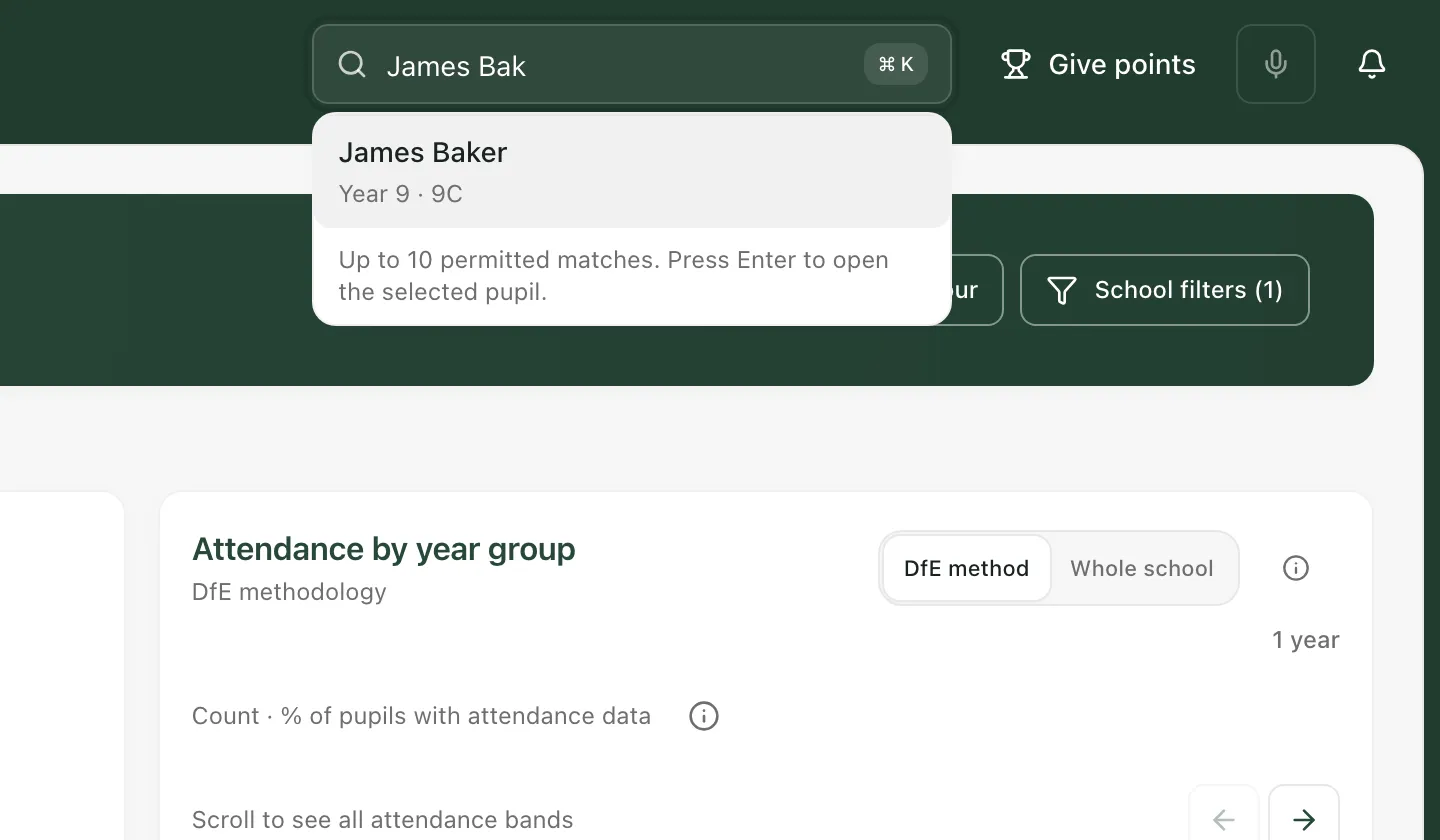Image resolution: width=1440 pixels, height=840 pixels.
Task: Click the microphone voice input button
Action: (1275, 64)
